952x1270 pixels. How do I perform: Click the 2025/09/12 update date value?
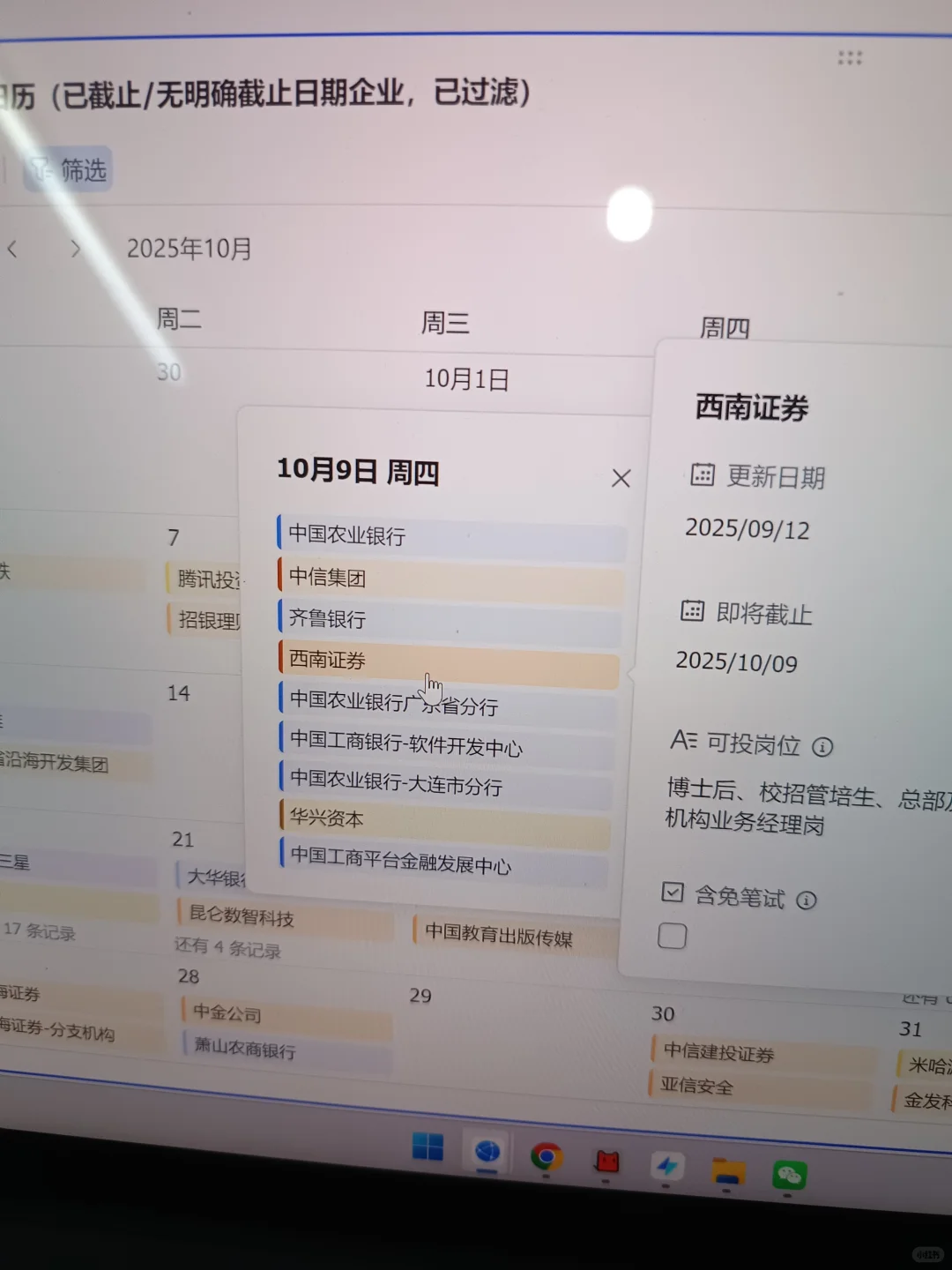(747, 528)
